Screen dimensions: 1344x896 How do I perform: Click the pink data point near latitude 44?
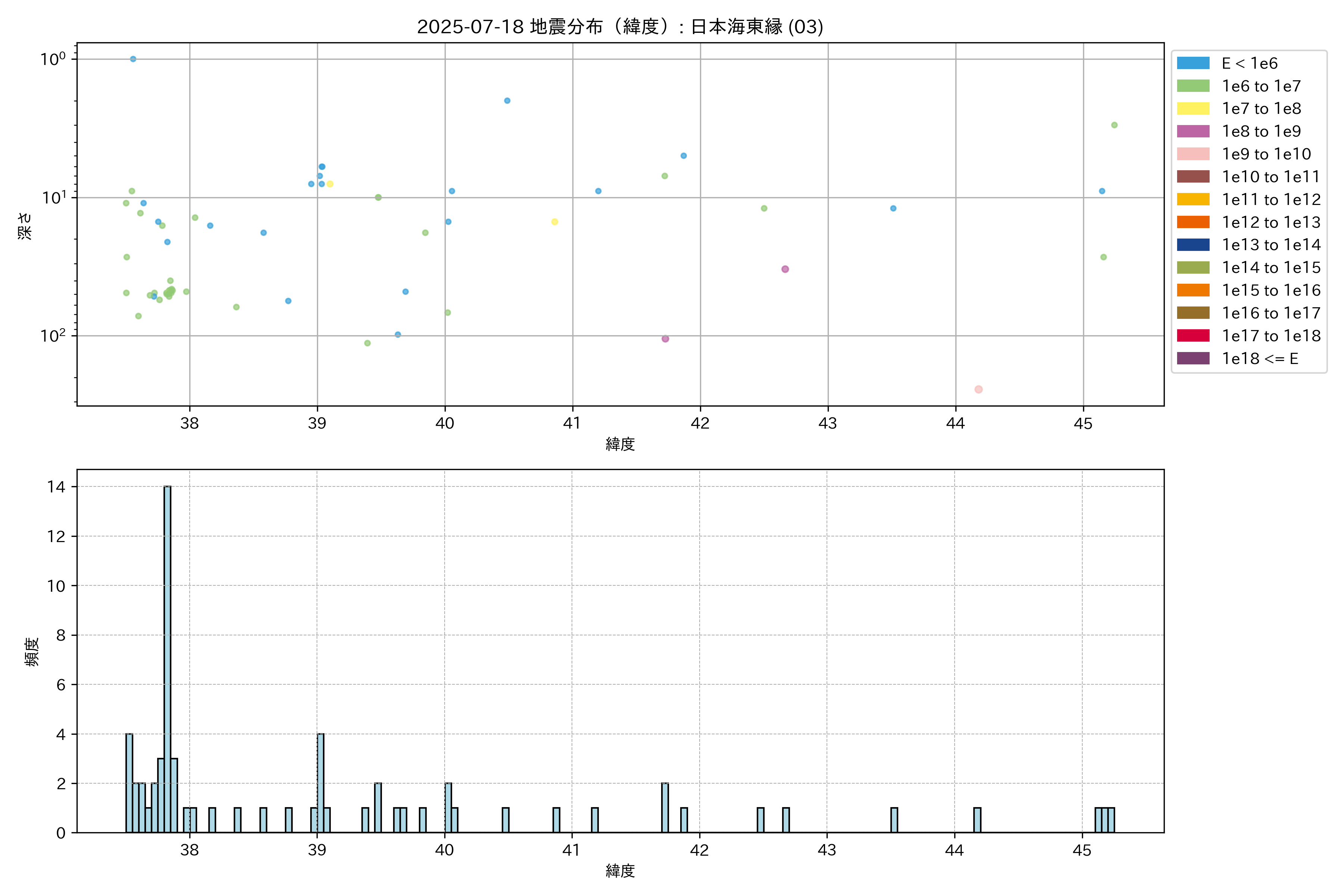(978, 389)
